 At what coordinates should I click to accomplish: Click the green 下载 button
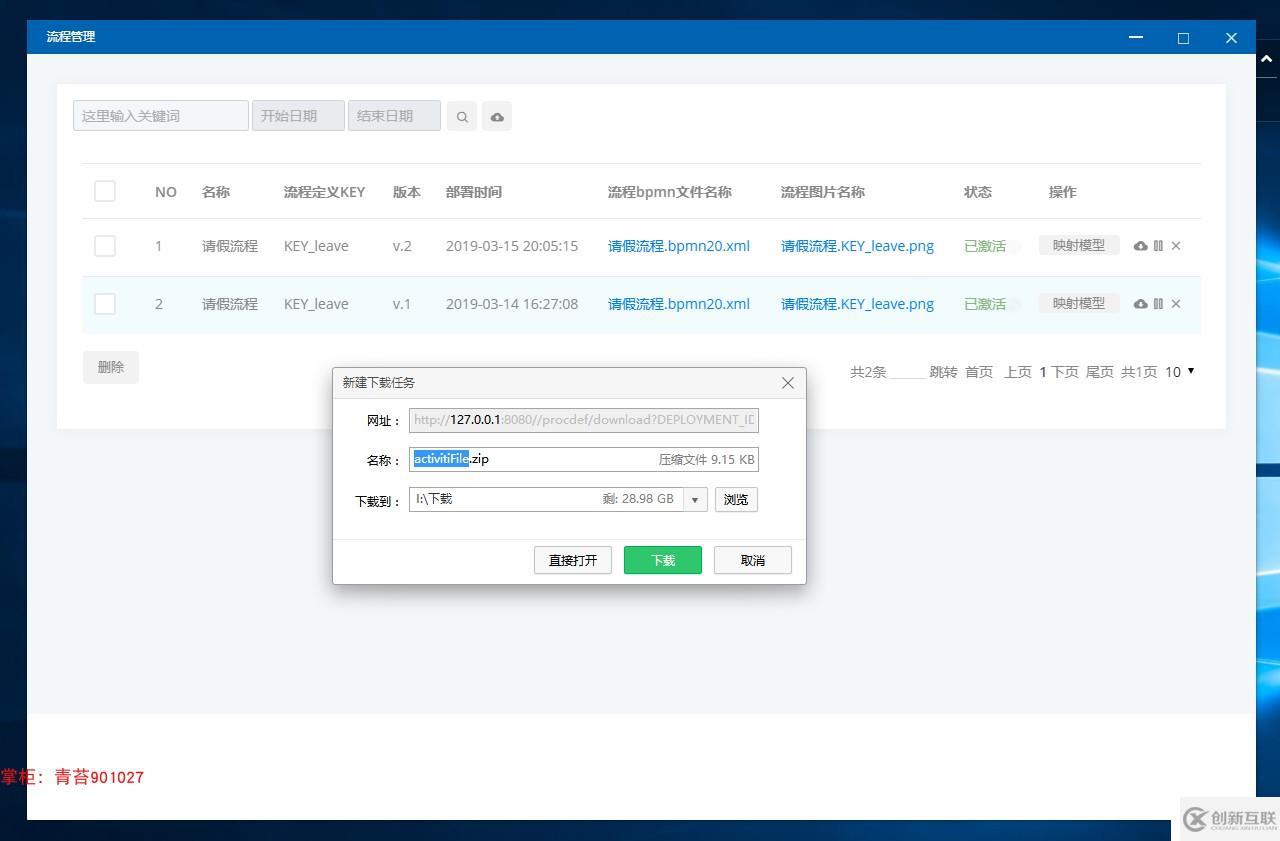[x=663, y=560]
